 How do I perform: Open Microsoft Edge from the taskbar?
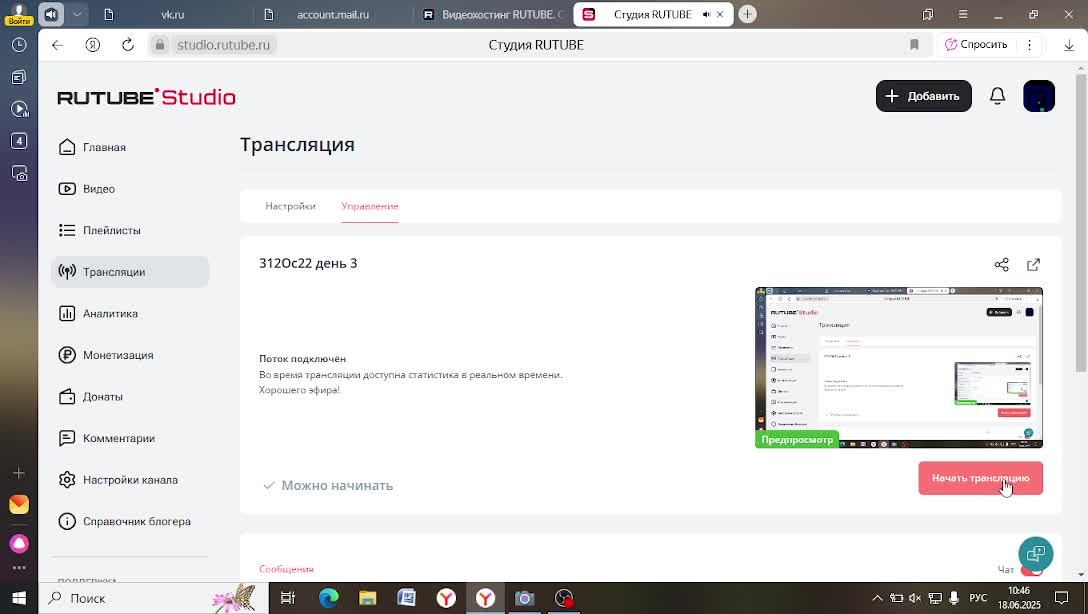328,598
